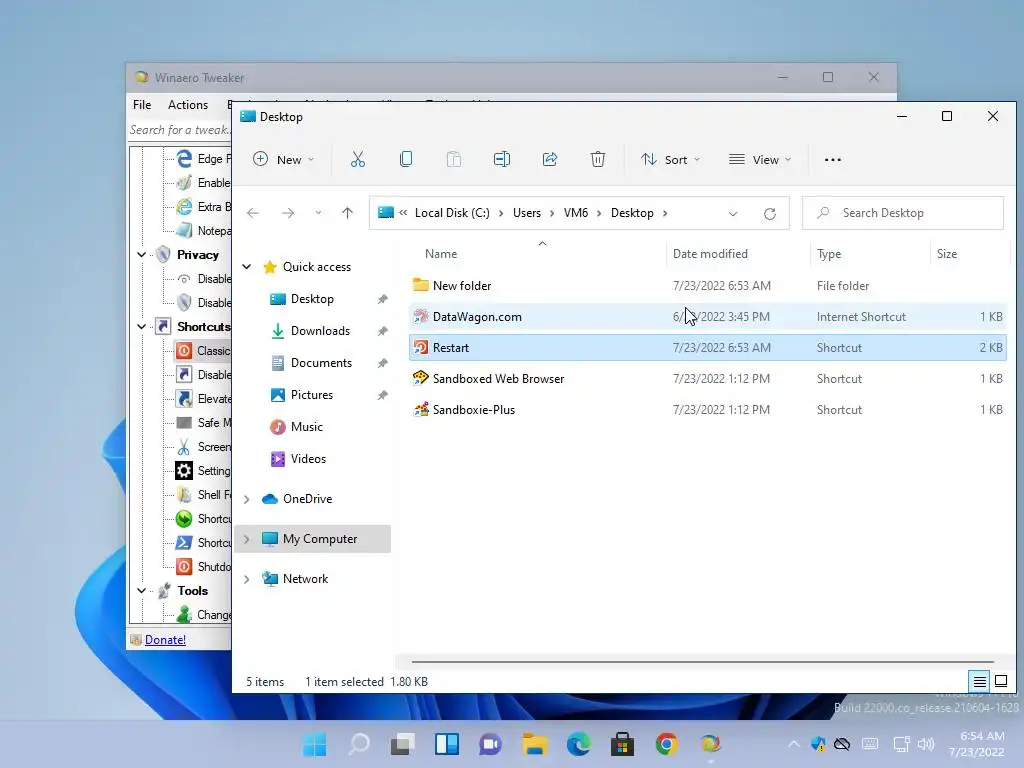Image resolution: width=1024 pixels, height=768 pixels.
Task: Click the horizontal scrollbar in file list
Action: point(703,662)
